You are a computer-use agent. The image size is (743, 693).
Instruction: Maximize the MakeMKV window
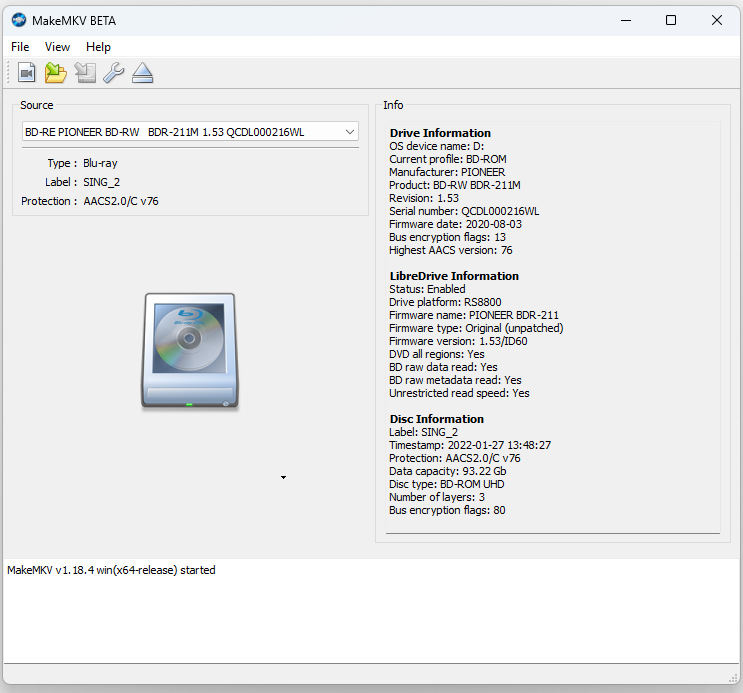click(x=671, y=20)
